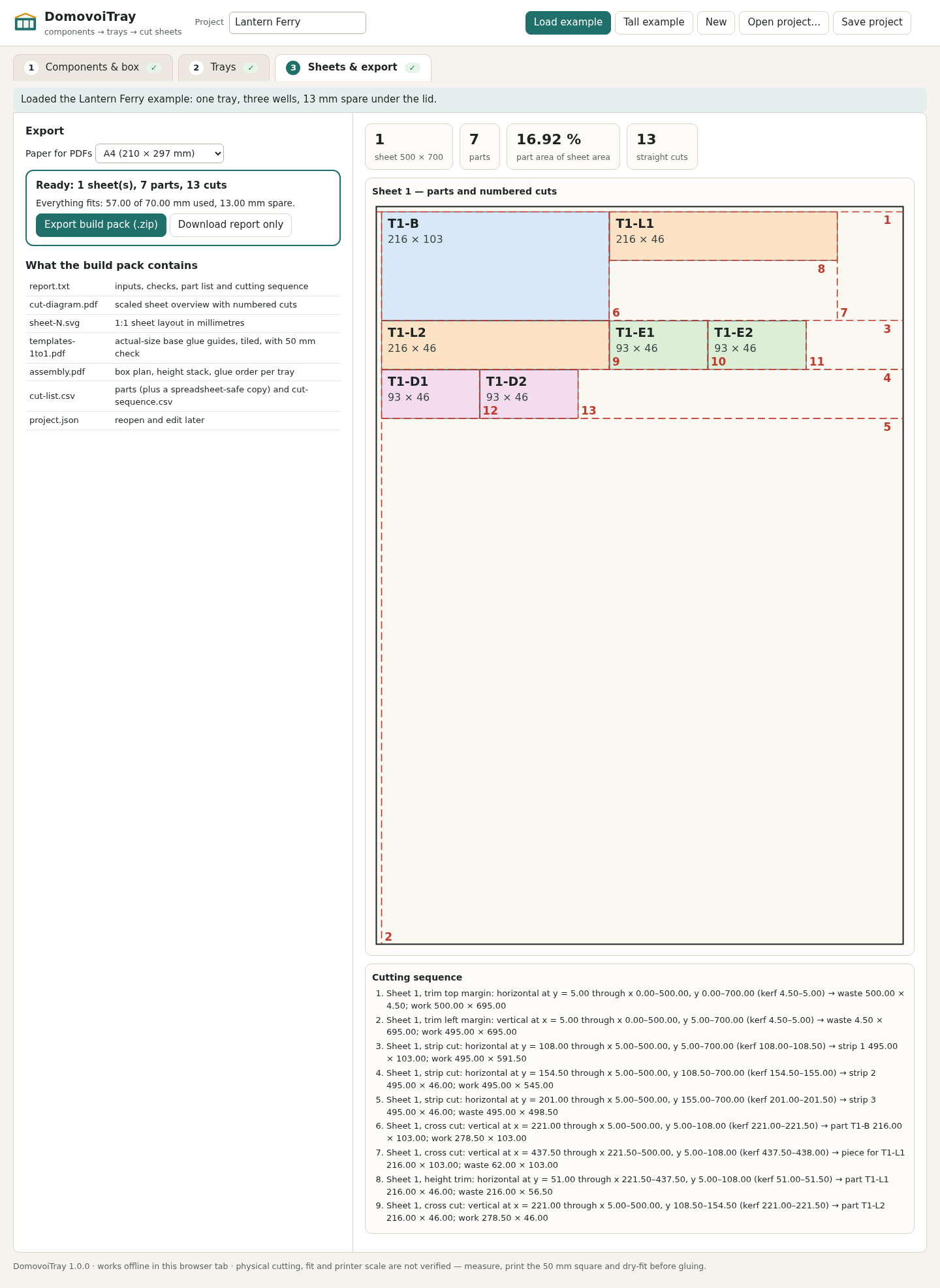Click Download report only
This screenshot has width=940, height=1288.
click(x=230, y=225)
